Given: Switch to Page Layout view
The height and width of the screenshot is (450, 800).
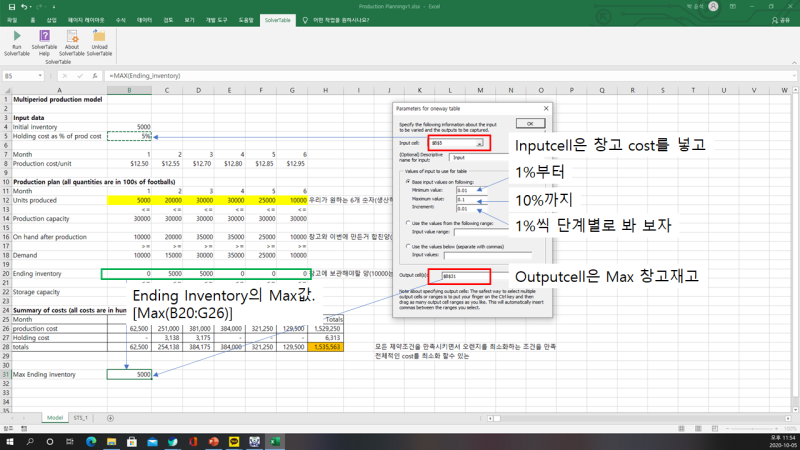Looking at the screenshot, I should 698,429.
